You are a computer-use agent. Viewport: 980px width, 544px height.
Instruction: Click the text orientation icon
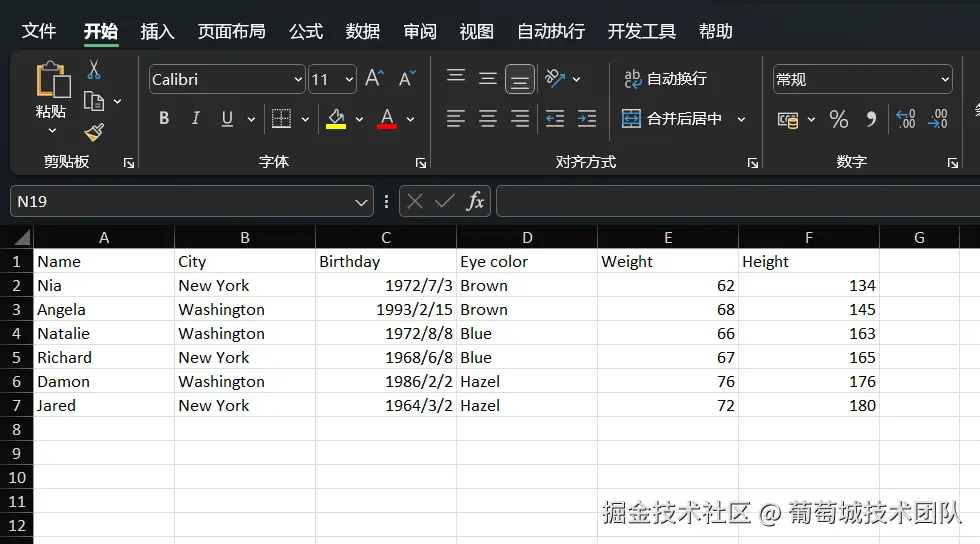tap(554, 79)
